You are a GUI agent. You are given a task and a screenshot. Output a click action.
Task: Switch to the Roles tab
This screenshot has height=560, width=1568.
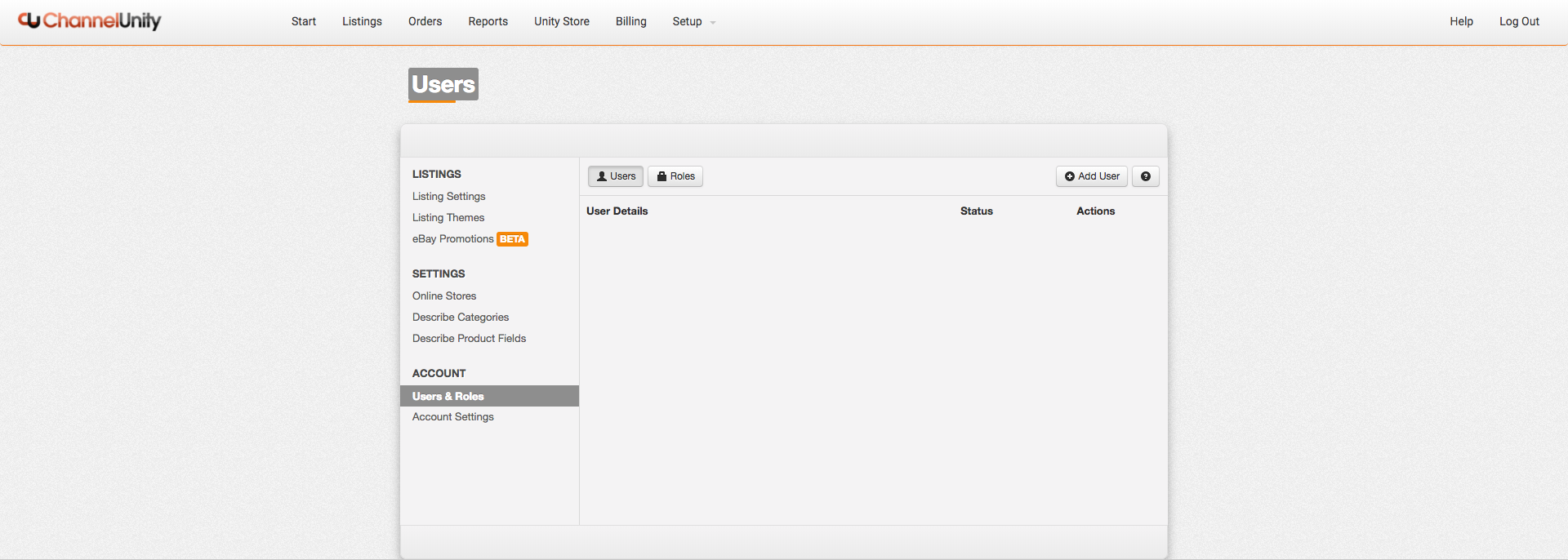coord(675,176)
